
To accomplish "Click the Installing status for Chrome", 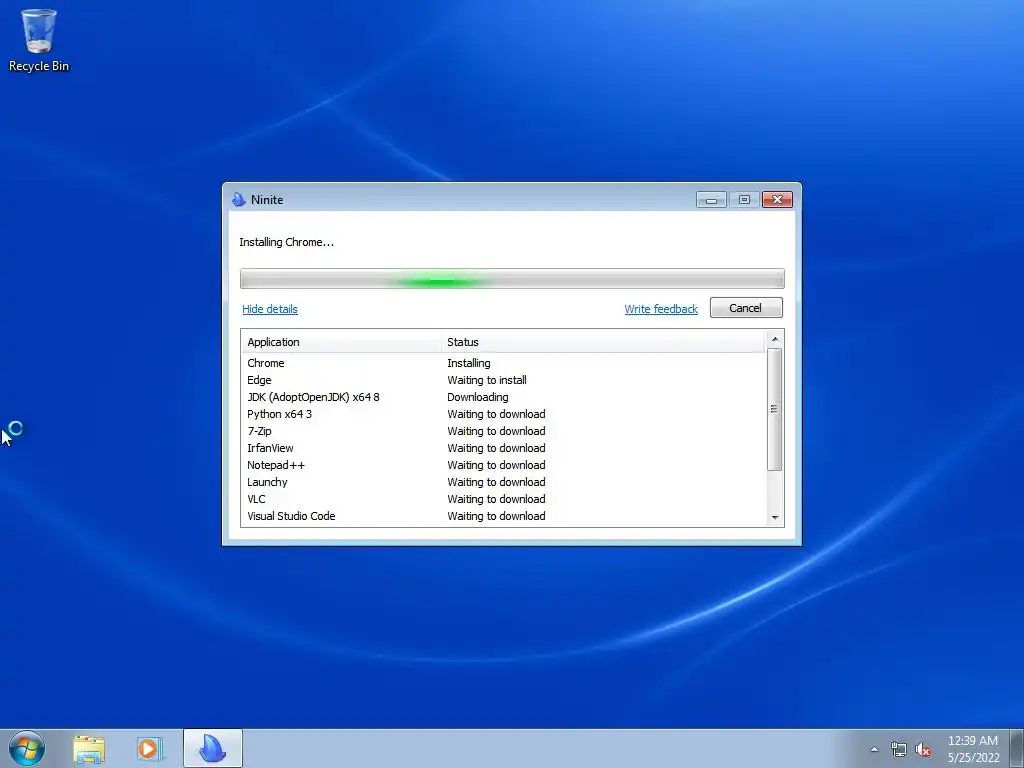I will 469,363.
